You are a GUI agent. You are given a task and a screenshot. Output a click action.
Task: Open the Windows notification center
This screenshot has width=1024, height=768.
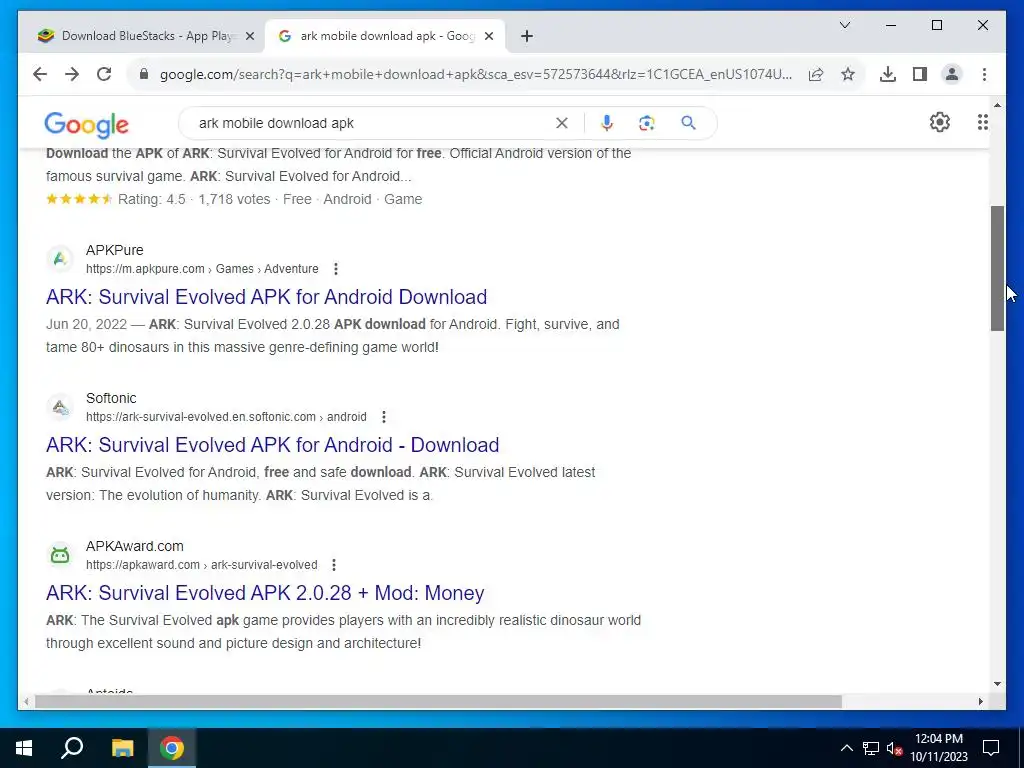point(991,748)
